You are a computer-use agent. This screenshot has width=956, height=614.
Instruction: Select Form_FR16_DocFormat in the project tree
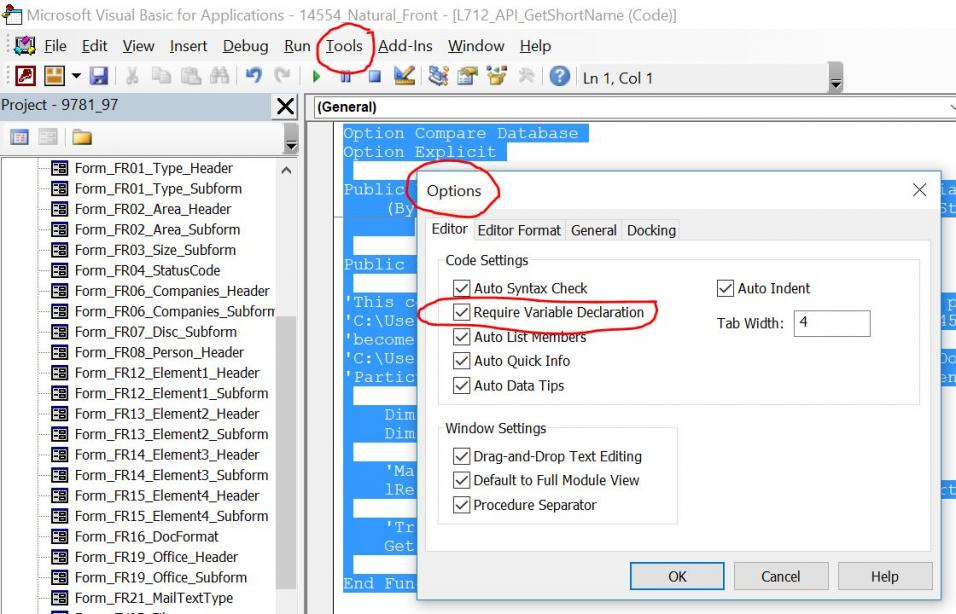146,537
